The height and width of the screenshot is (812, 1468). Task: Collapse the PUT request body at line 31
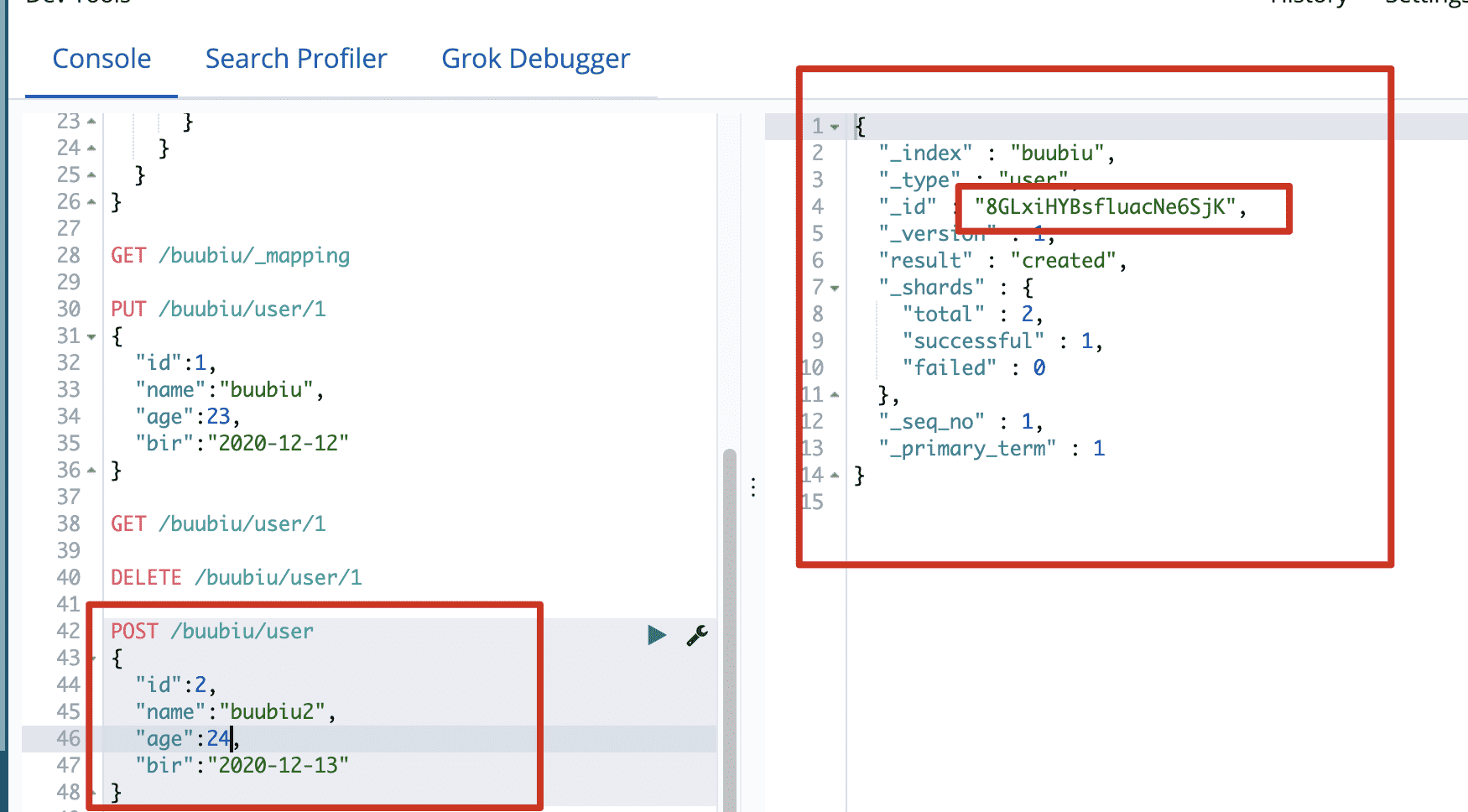(91, 337)
